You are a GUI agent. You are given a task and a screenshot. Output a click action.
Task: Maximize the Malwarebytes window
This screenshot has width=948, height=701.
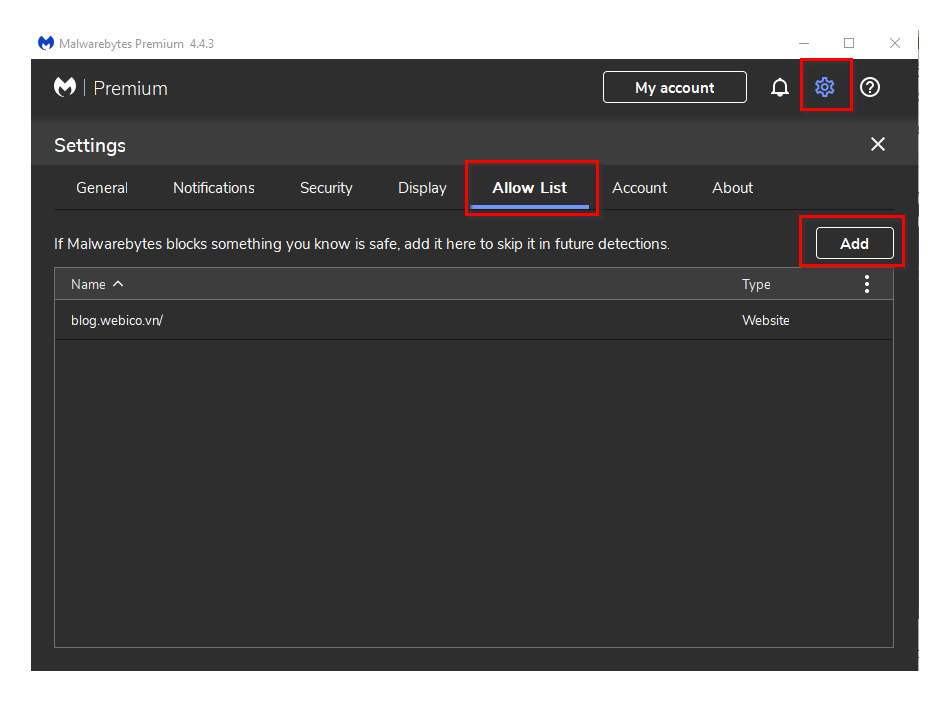(849, 43)
